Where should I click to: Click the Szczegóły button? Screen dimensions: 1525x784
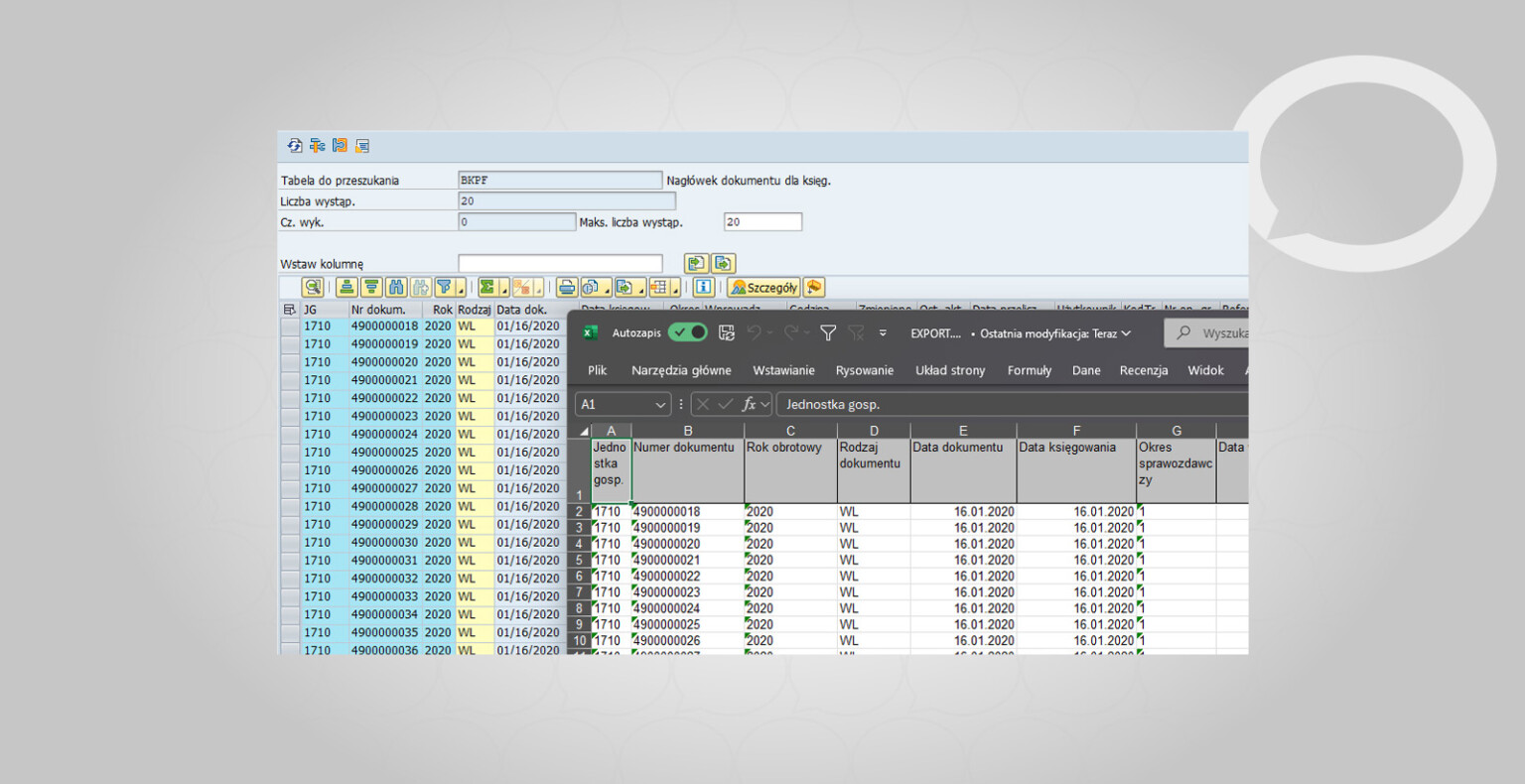click(x=762, y=287)
